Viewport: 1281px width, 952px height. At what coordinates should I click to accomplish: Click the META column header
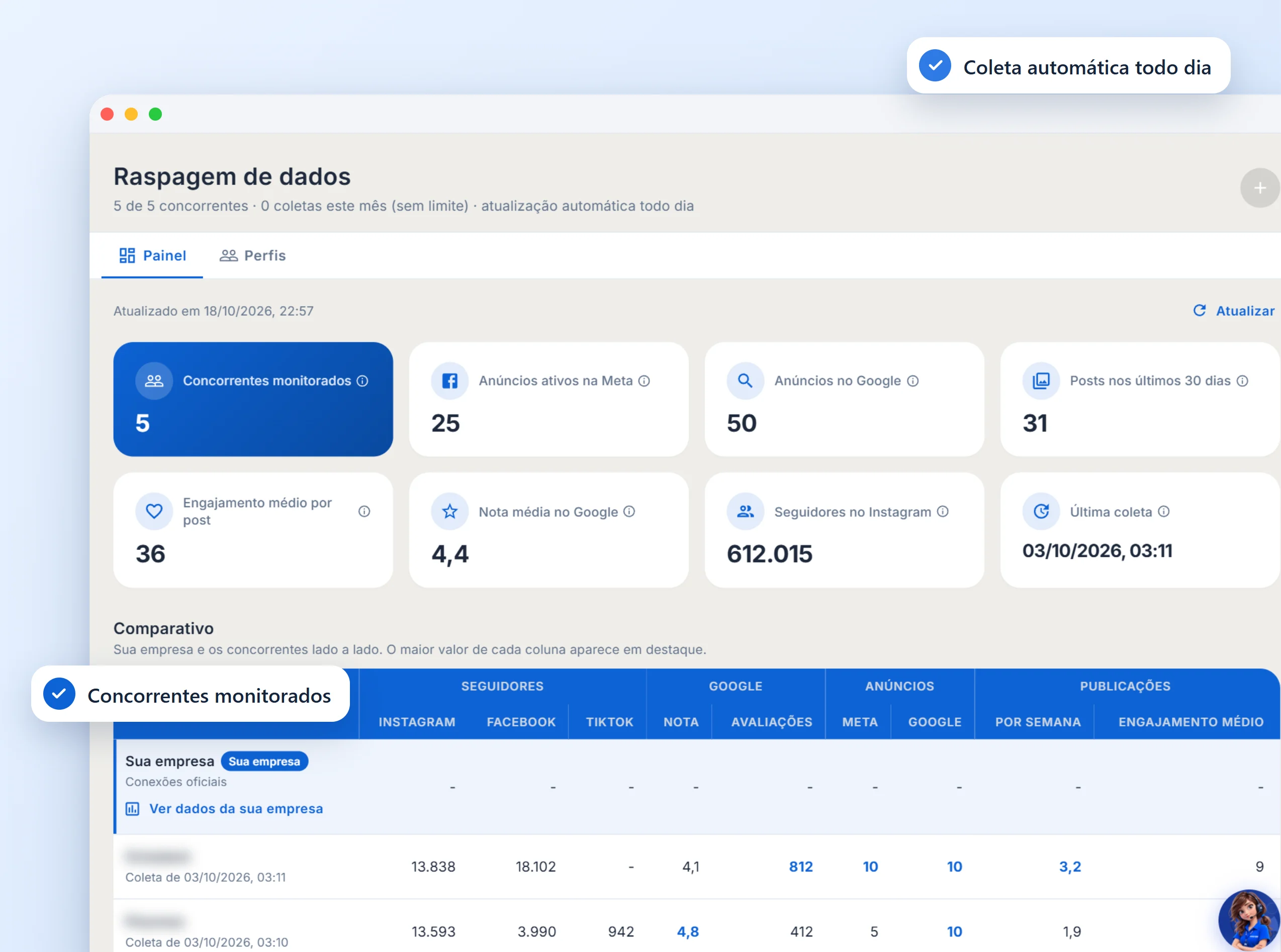pyautogui.click(x=860, y=721)
